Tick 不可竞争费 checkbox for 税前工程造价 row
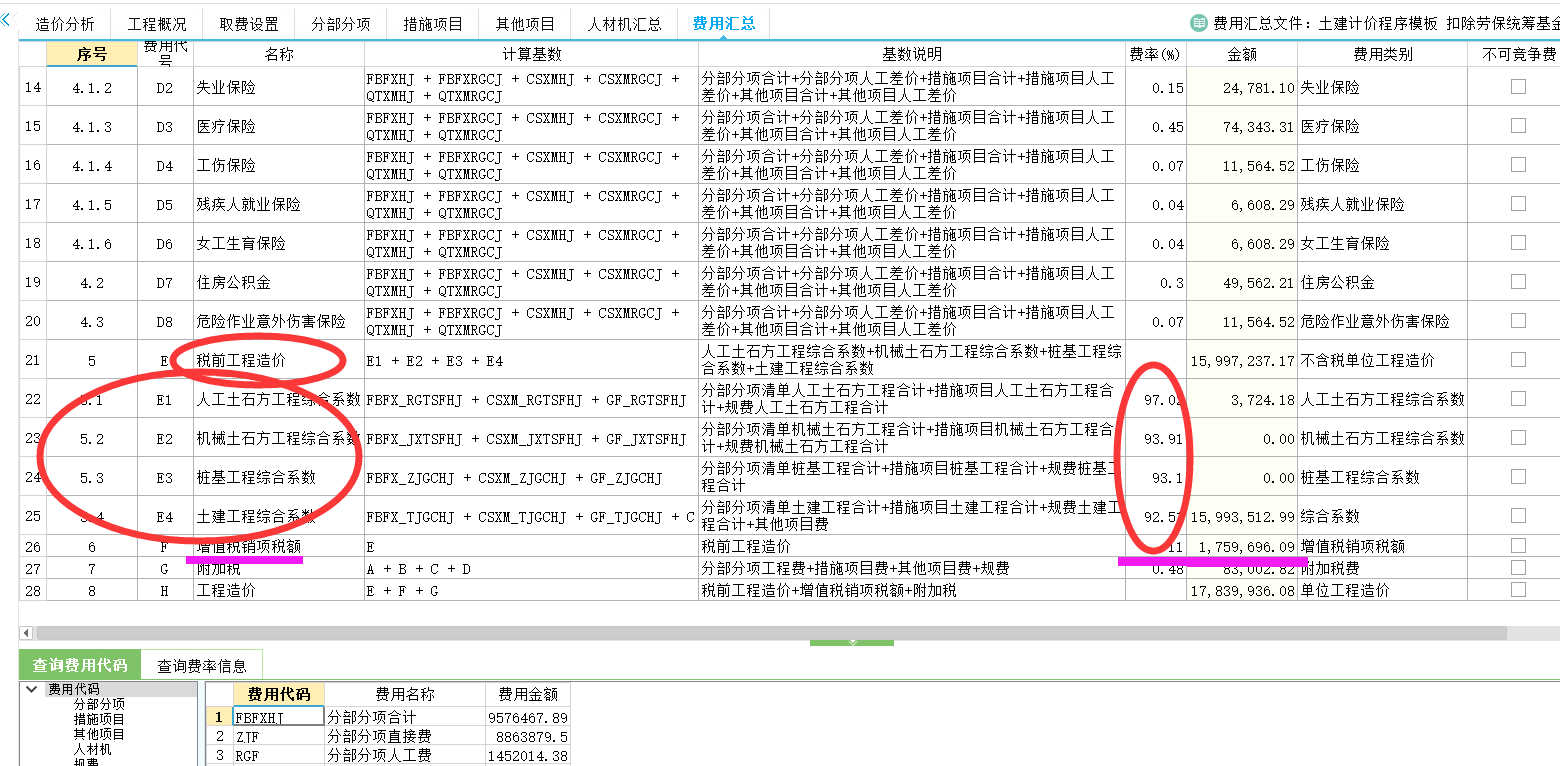The height and width of the screenshot is (766, 1560). pyautogui.click(x=1518, y=360)
